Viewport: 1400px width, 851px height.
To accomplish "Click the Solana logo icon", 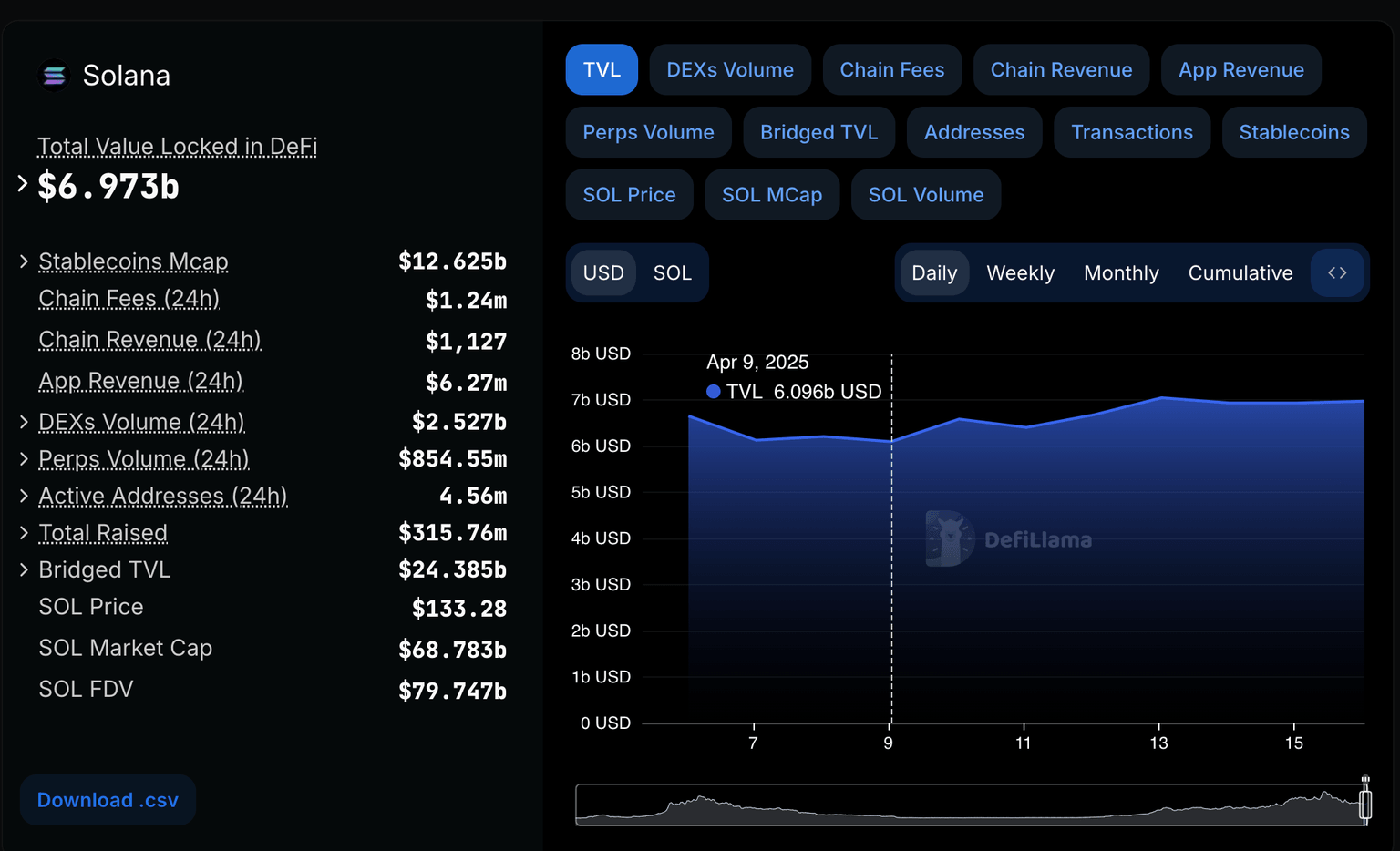I will coord(54,76).
